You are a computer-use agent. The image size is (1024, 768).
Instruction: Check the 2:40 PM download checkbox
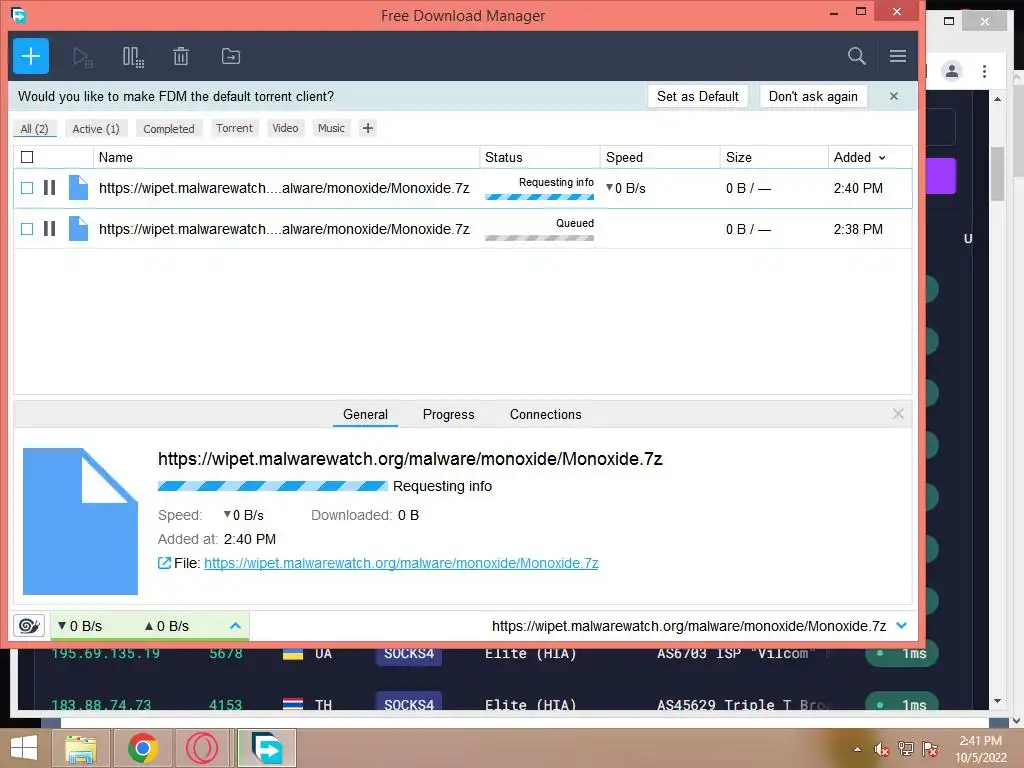coord(27,188)
